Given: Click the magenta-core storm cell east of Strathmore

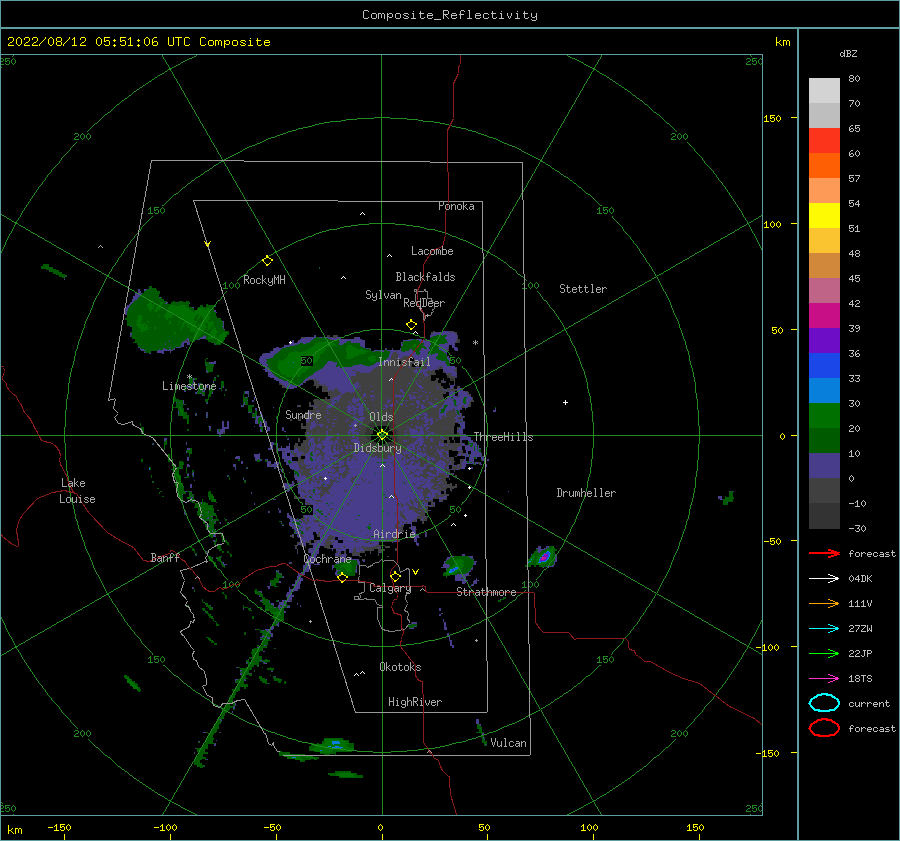Looking at the screenshot, I should (543, 556).
